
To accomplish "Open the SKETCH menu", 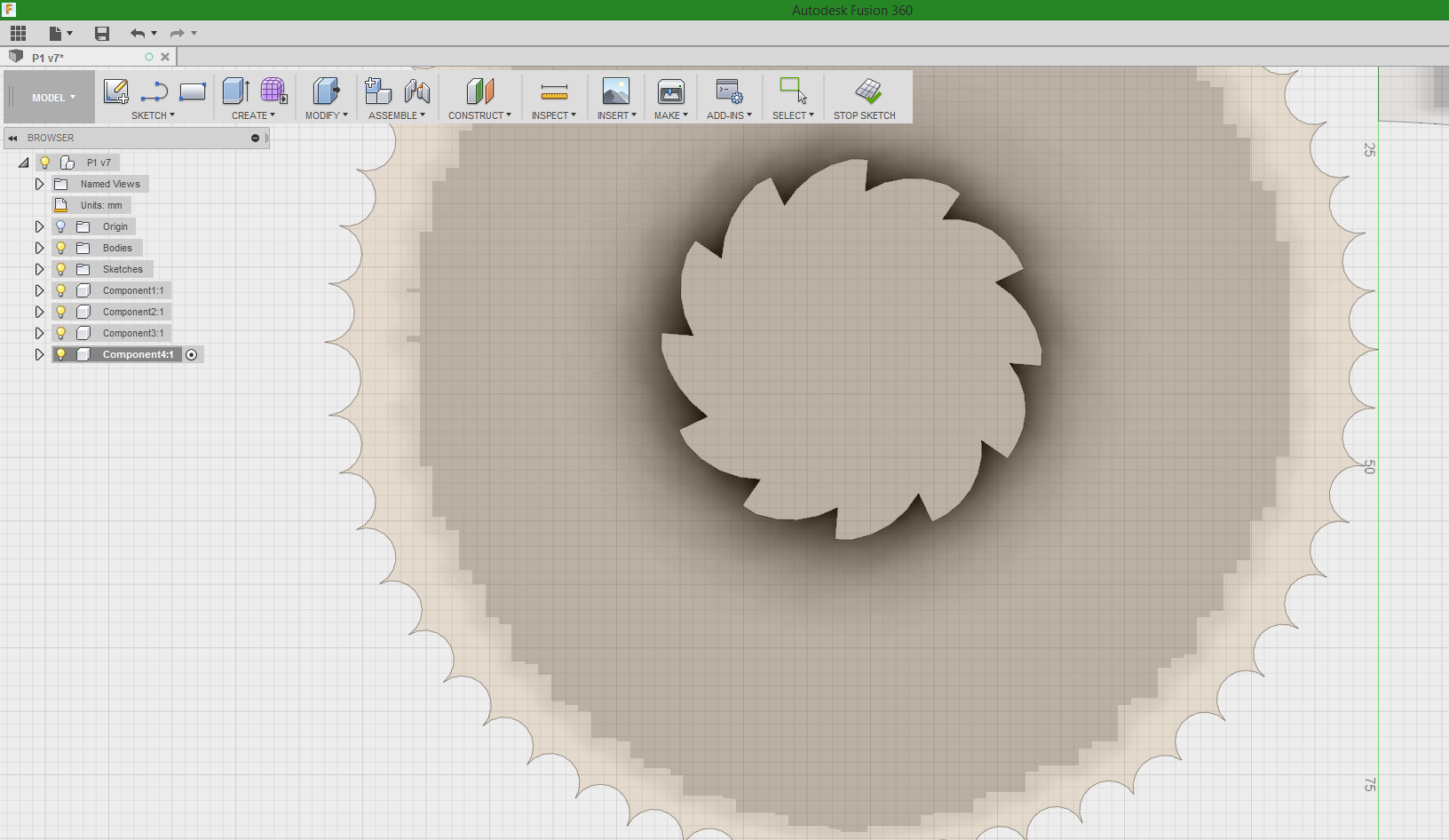I will click(x=153, y=115).
